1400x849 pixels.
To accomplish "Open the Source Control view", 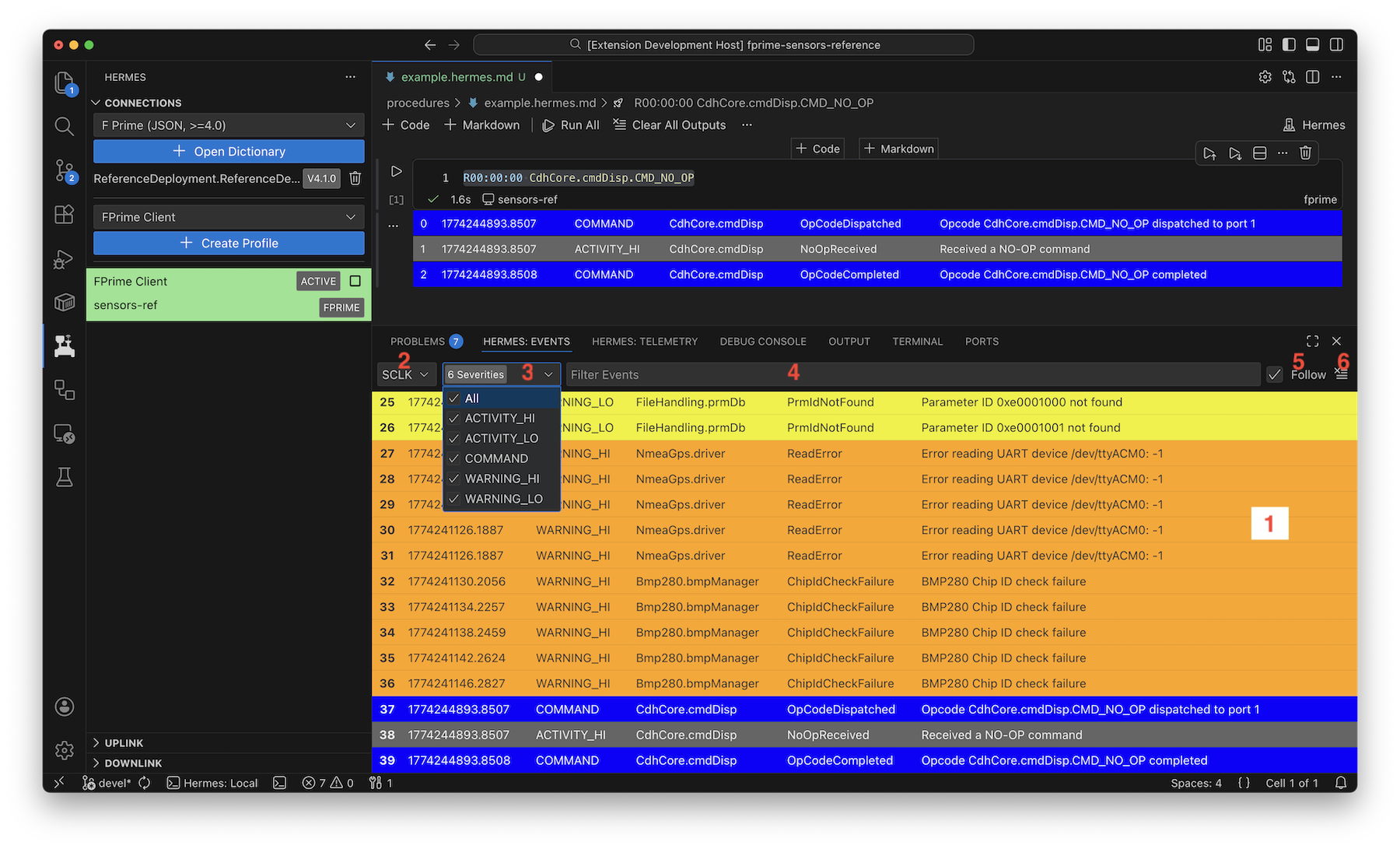I will pyautogui.click(x=64, y=170).
